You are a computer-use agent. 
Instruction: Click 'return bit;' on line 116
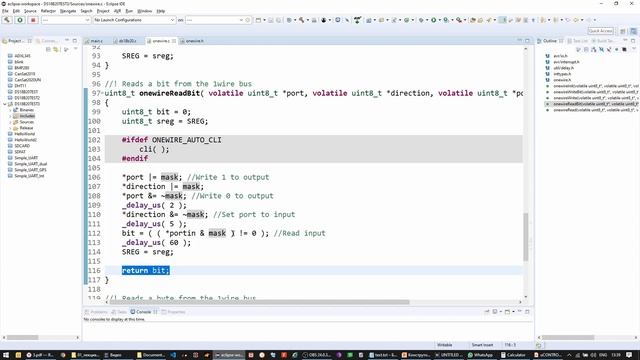pyautogui.click(x=145, y=270)
